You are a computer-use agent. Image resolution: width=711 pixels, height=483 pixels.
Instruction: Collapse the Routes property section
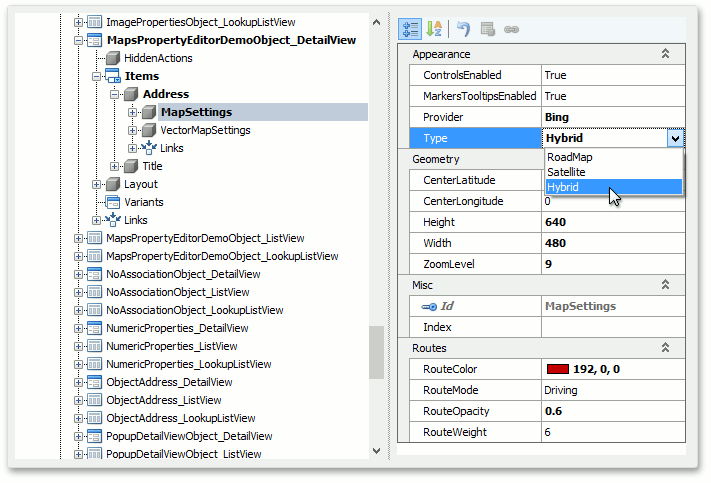pos(664,348)
